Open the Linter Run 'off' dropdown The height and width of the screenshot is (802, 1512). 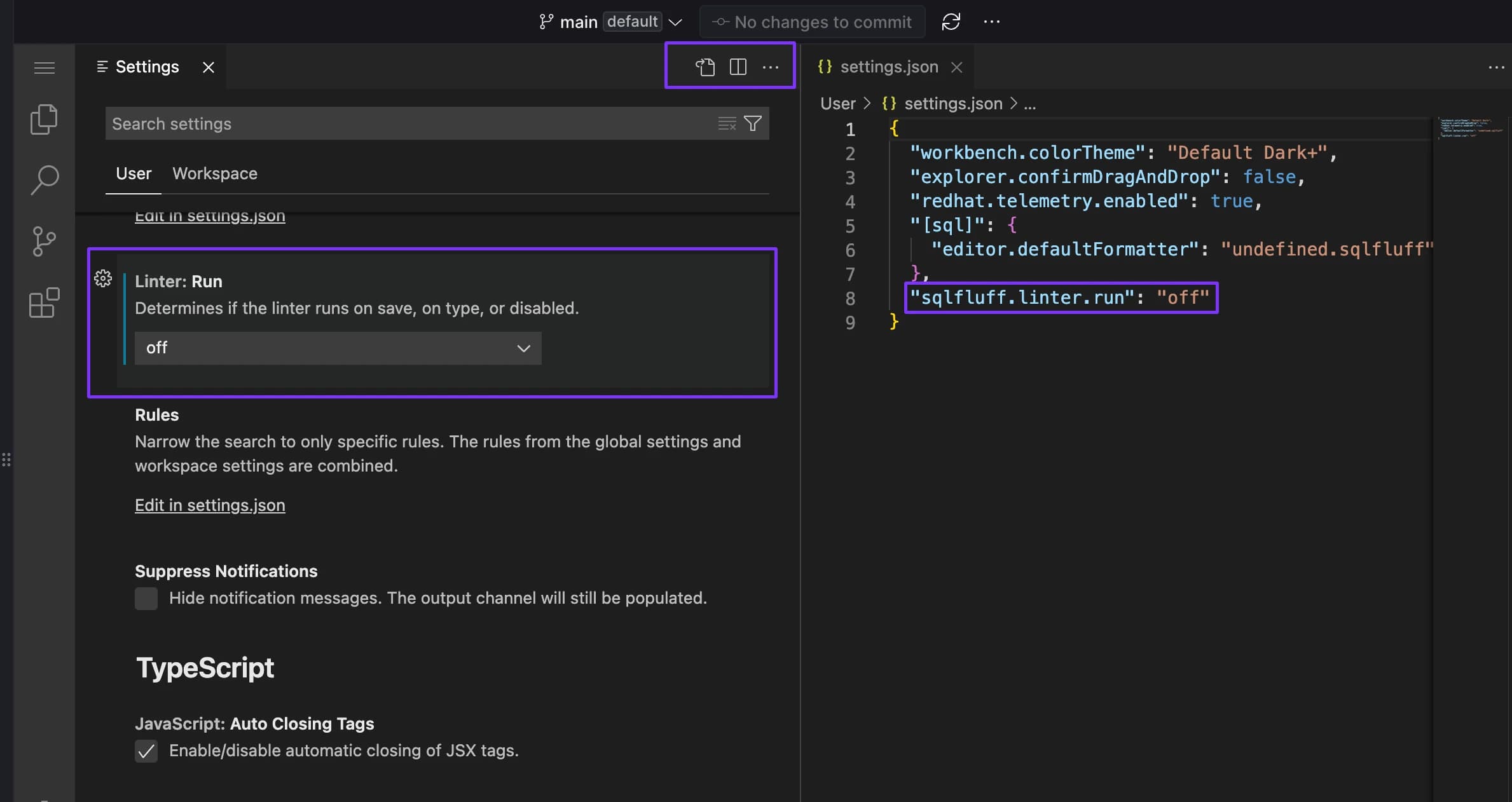[x=338, y=348]
